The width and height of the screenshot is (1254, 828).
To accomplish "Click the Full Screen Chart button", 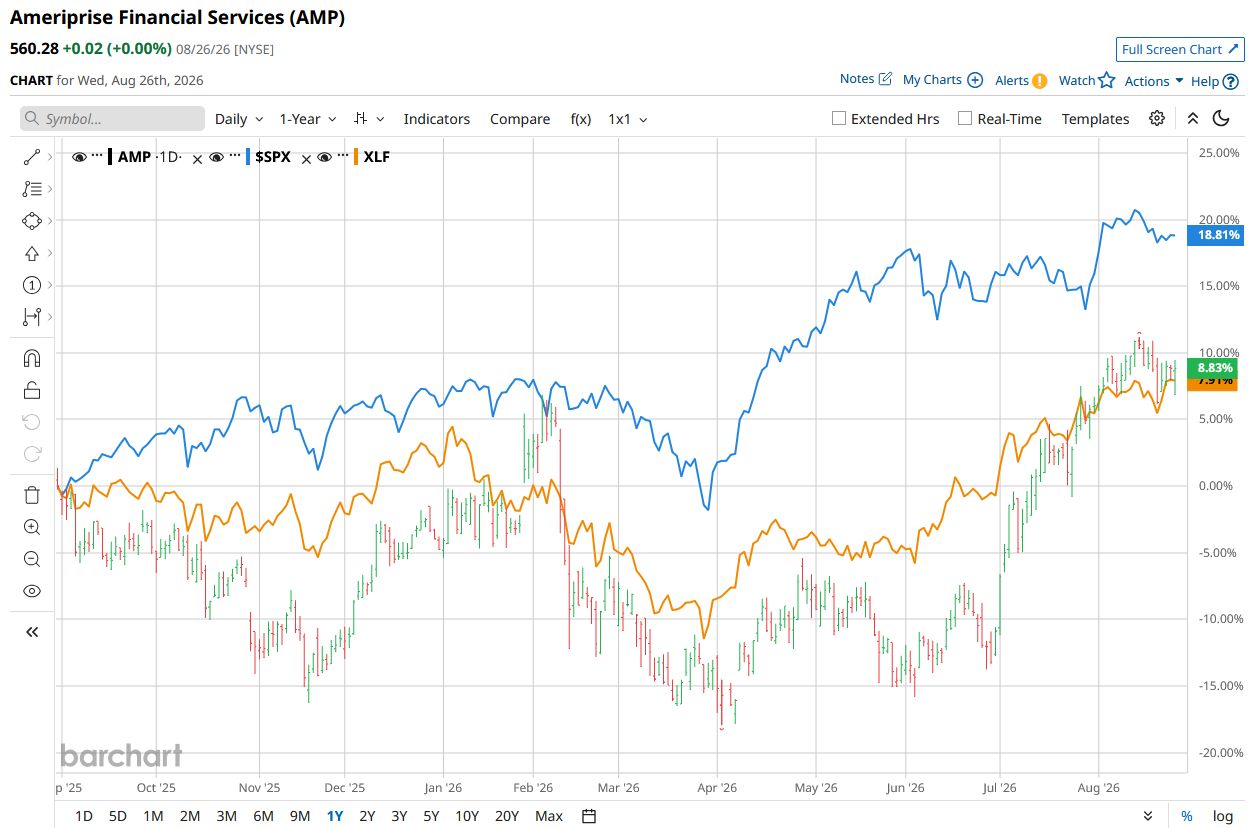I will point(1180,49).
